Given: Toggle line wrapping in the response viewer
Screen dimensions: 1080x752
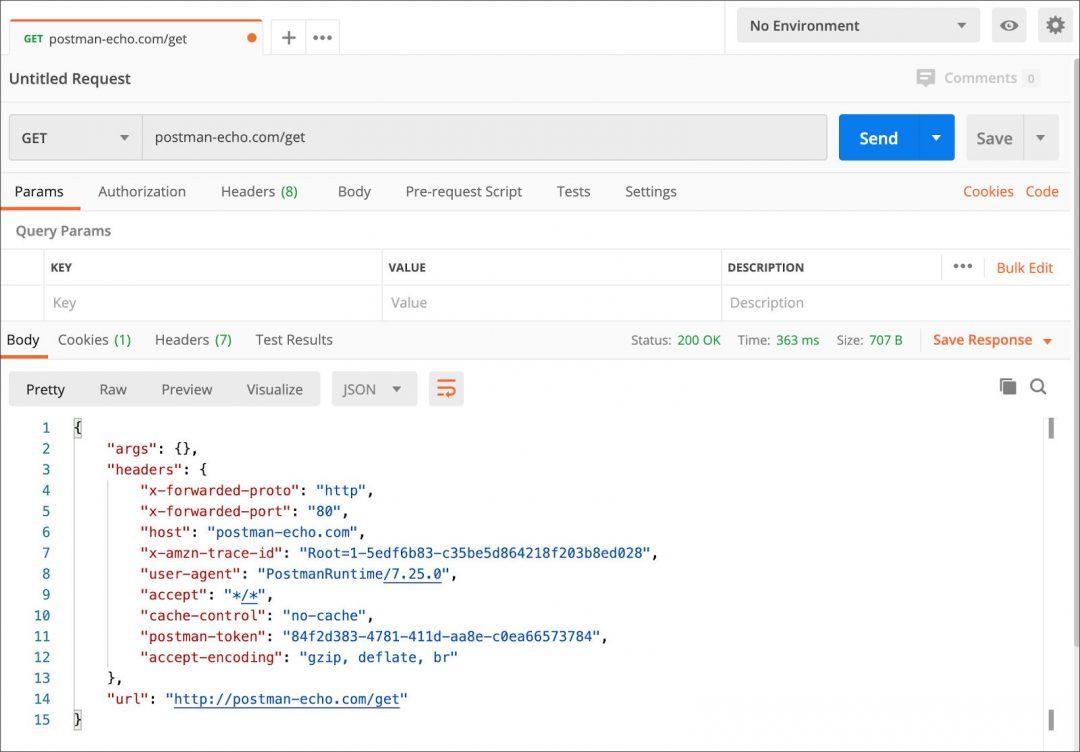Looking at the screenshot, I should click(446, 387).
